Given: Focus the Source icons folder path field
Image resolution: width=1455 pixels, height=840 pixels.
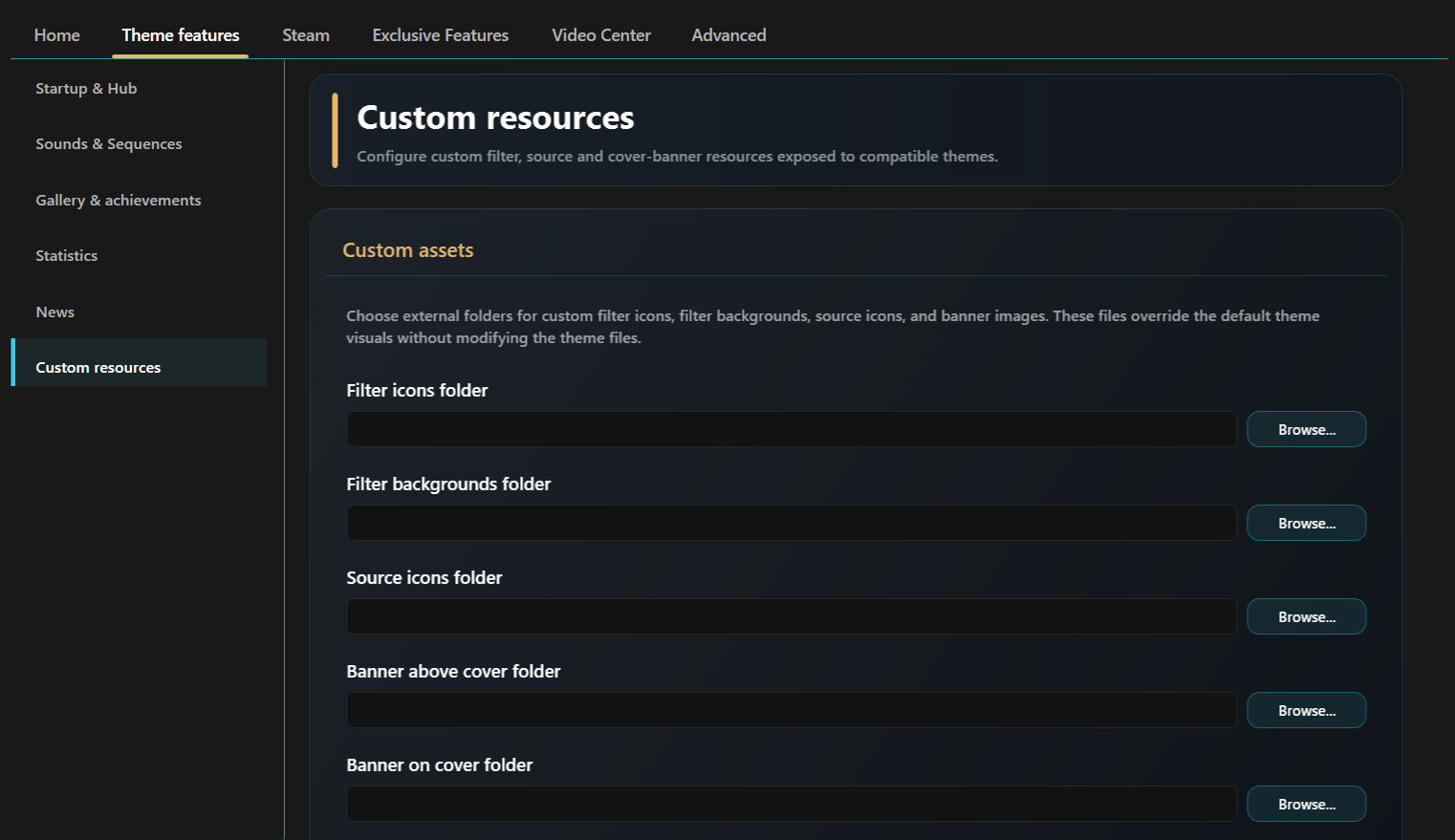Looking at the screenshot, I should coord(792,616).
